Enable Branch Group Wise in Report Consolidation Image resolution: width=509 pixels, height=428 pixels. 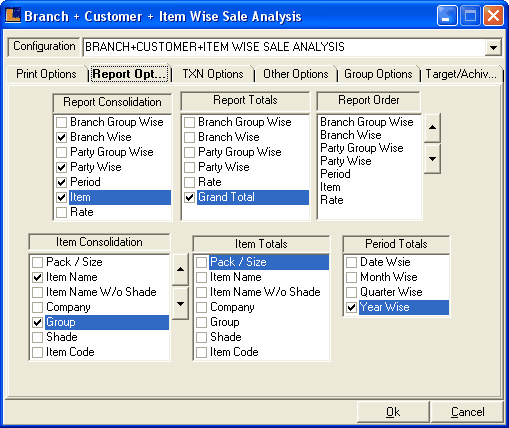pos(61,122)
